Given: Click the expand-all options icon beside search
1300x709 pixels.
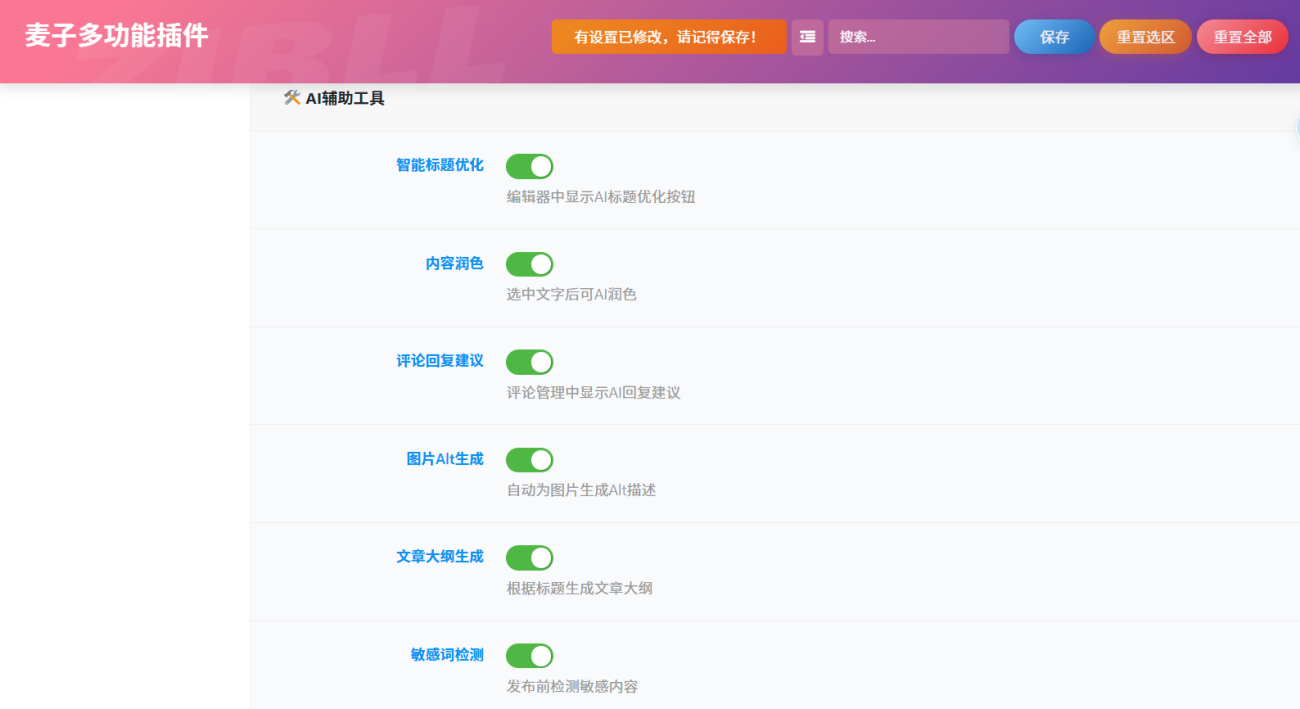Looking at the screenshot, I should tap(807, 37).
